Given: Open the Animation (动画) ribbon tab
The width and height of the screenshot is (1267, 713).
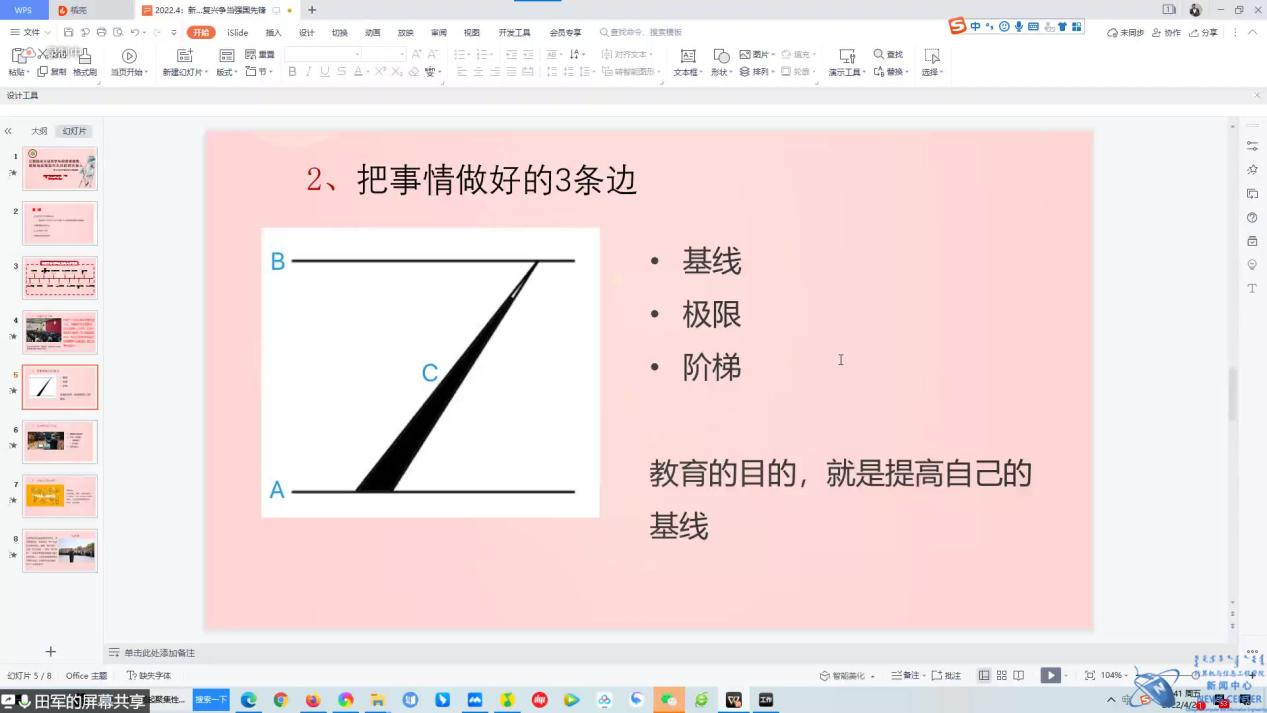Looking at the screenshot, I should click(x=372, y=33).
